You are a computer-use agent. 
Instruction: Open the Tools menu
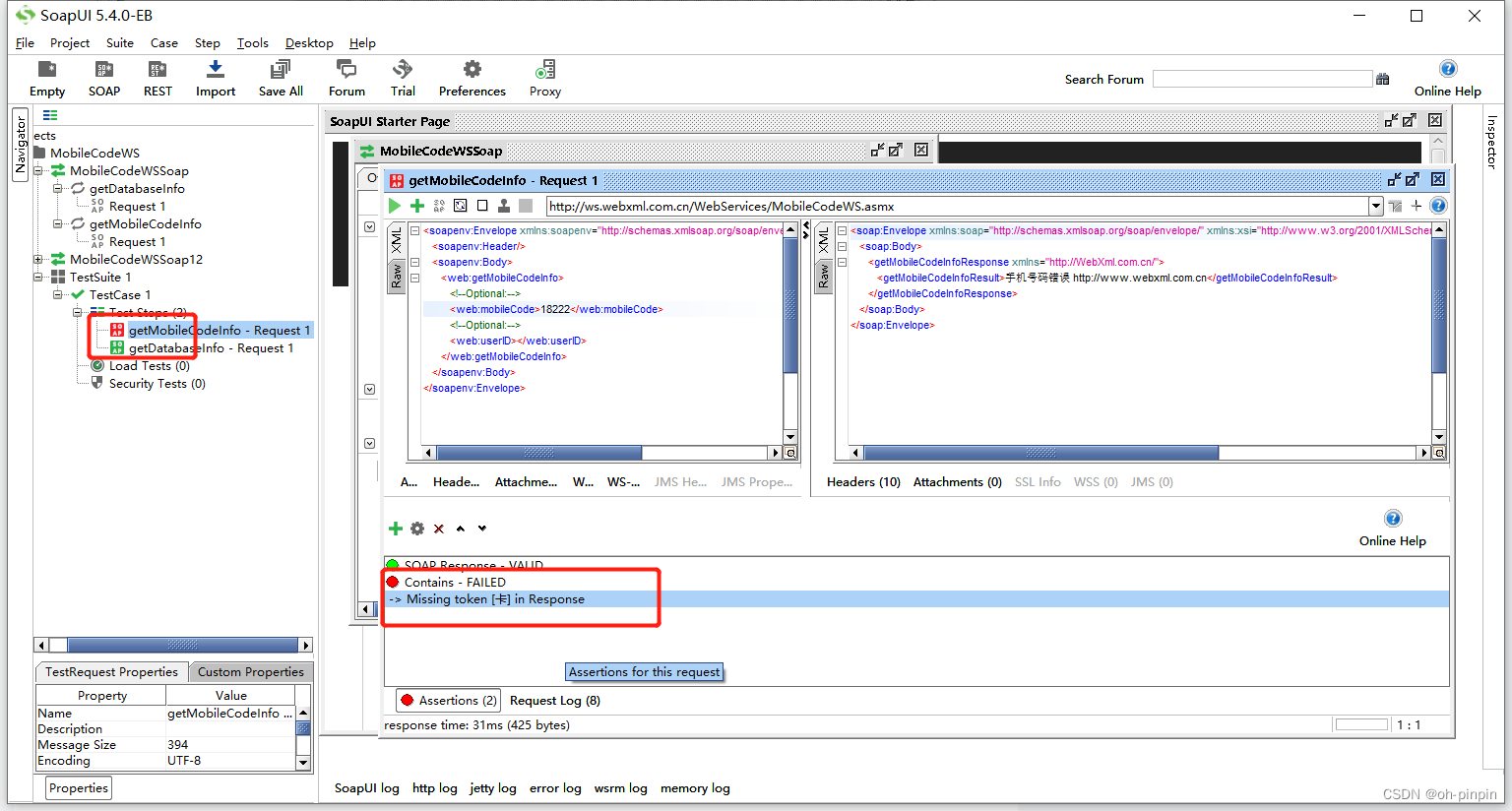tap(252, 42)
